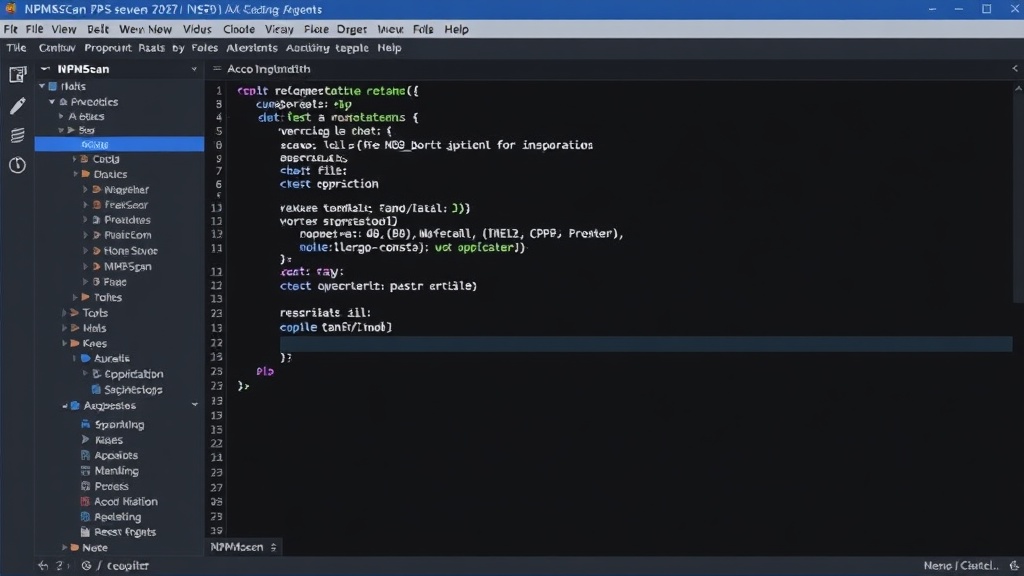Click line number 1 in editor gutter
The width and height of the screenshot is (1024, 576).
click(x=219, y=91)
